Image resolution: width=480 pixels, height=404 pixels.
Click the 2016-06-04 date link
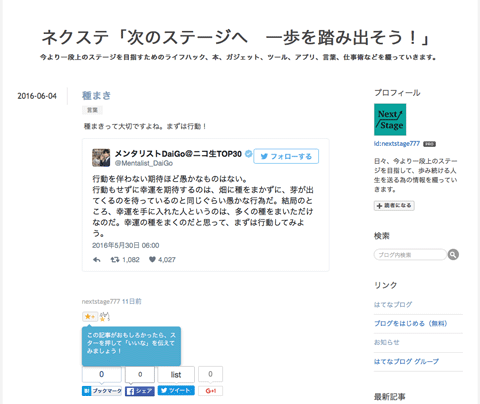click(37, 96)
